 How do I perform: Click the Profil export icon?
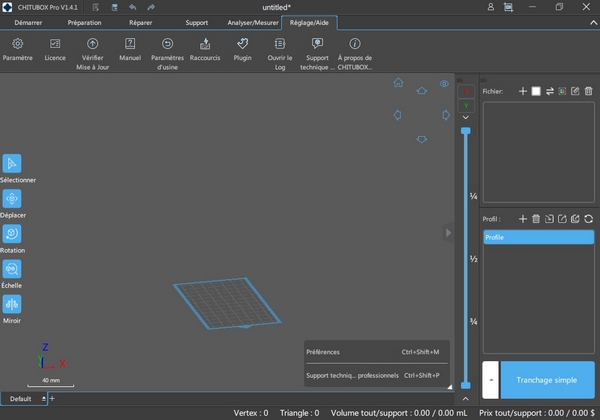coord(562,219)
